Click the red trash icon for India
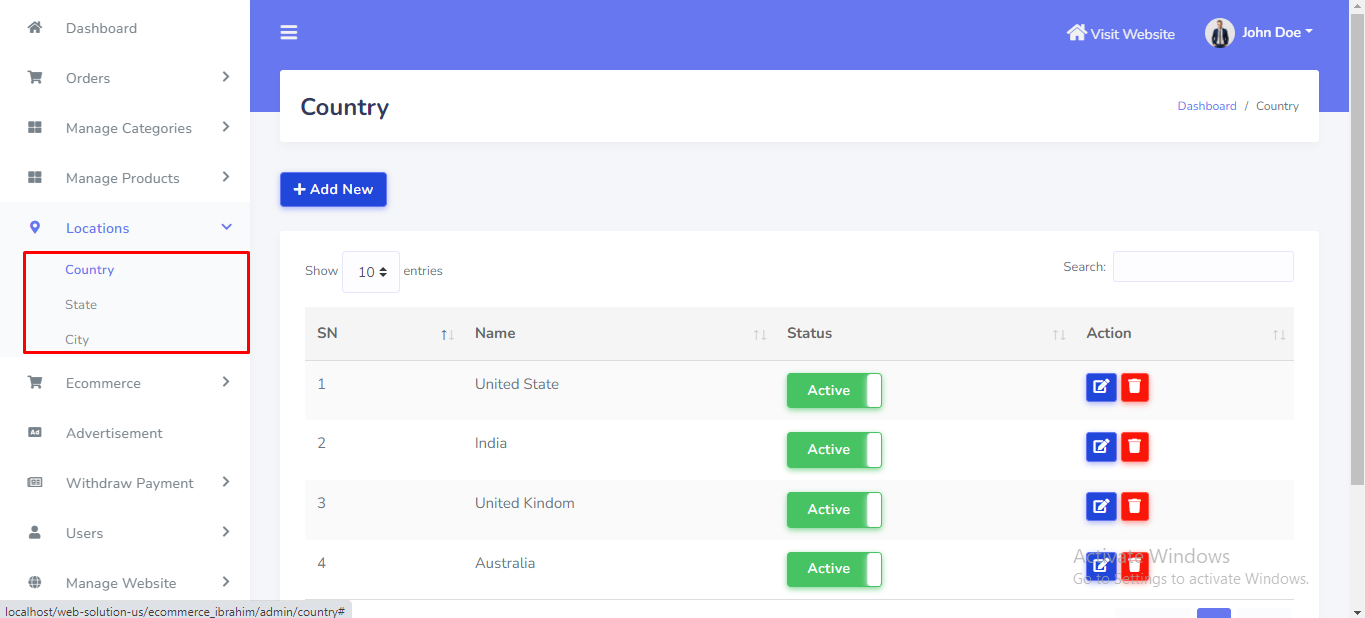Image resolution: width=1365 pixels, height=618 pixels. pyautogui.click(x=1134, y=447)
